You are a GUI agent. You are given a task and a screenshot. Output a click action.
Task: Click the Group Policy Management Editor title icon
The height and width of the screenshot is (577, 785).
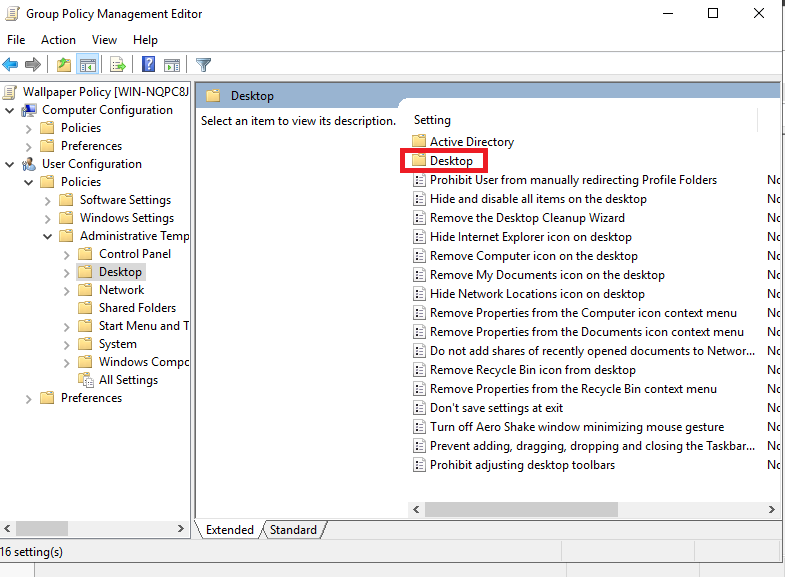pos(13,14)
